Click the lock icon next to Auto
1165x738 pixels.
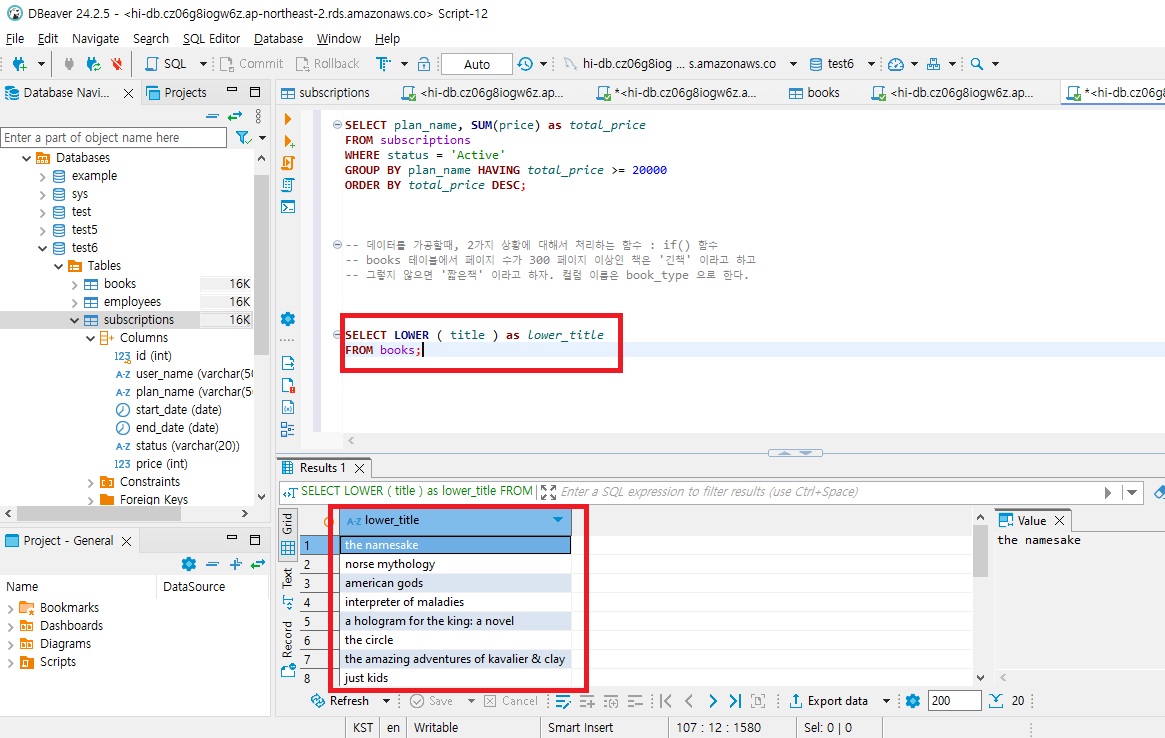click(x=424, y=64)
